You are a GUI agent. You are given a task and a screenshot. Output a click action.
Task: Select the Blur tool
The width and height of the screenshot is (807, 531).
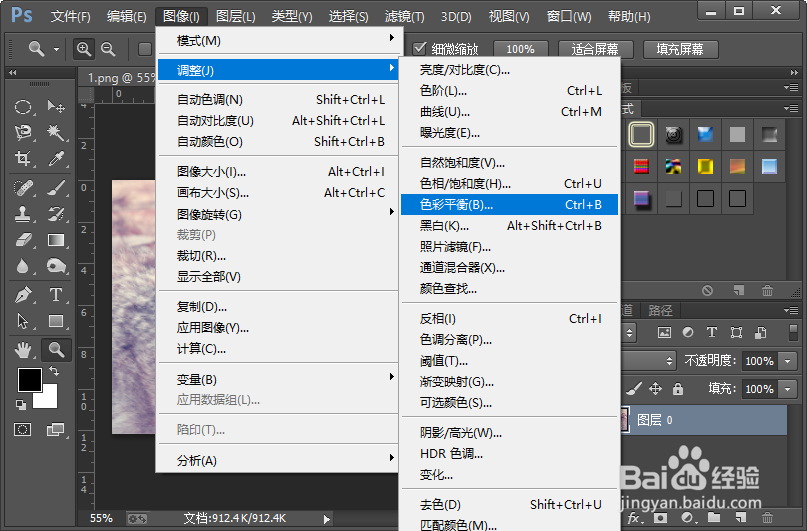click(x=23, y=266)
